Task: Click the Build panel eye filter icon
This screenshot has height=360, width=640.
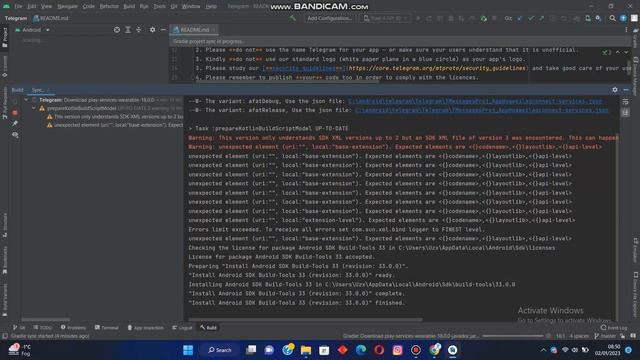Action: tap(15, 135)
